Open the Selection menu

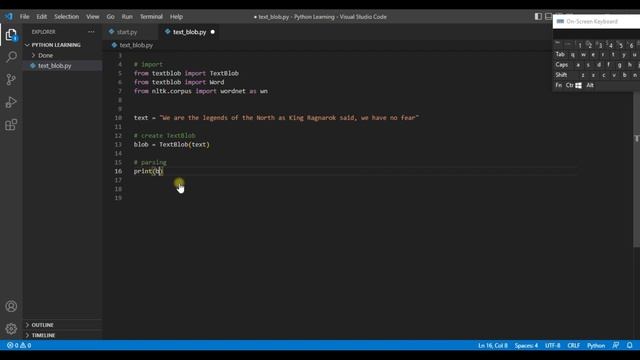pos(67,17)
